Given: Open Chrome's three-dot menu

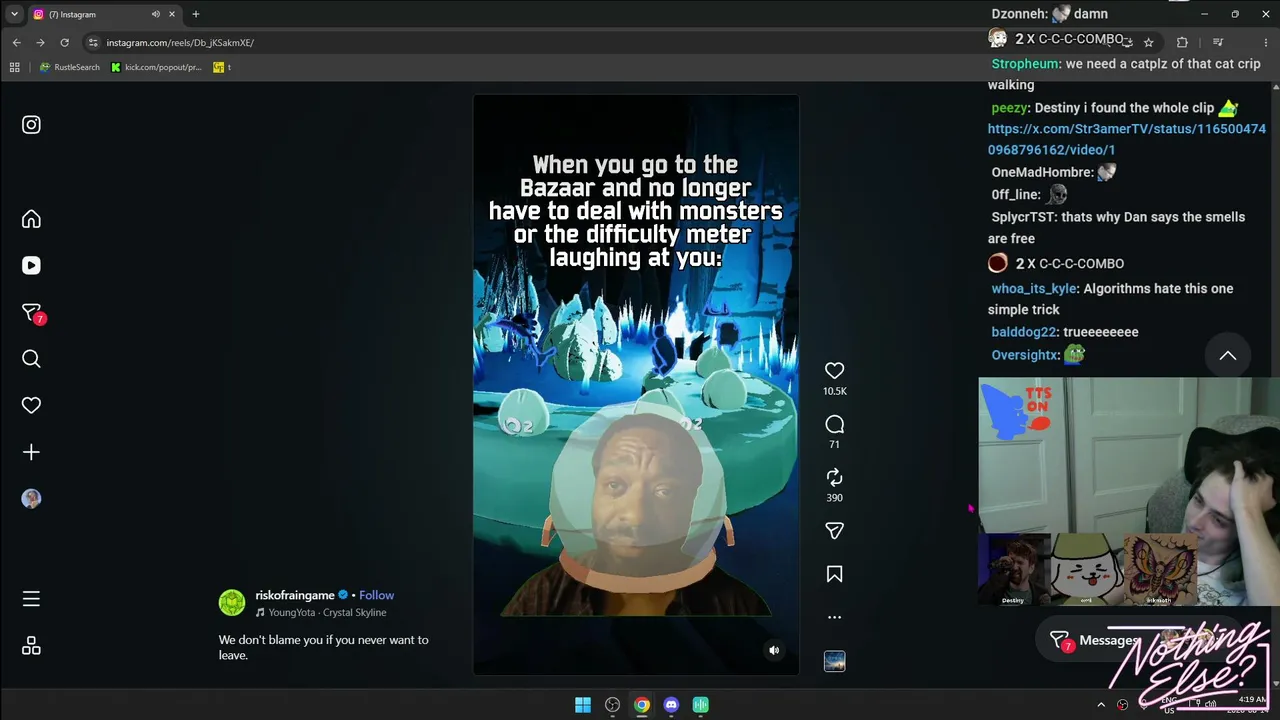Looking at the screenshot, I should [x=1265, y=42].
